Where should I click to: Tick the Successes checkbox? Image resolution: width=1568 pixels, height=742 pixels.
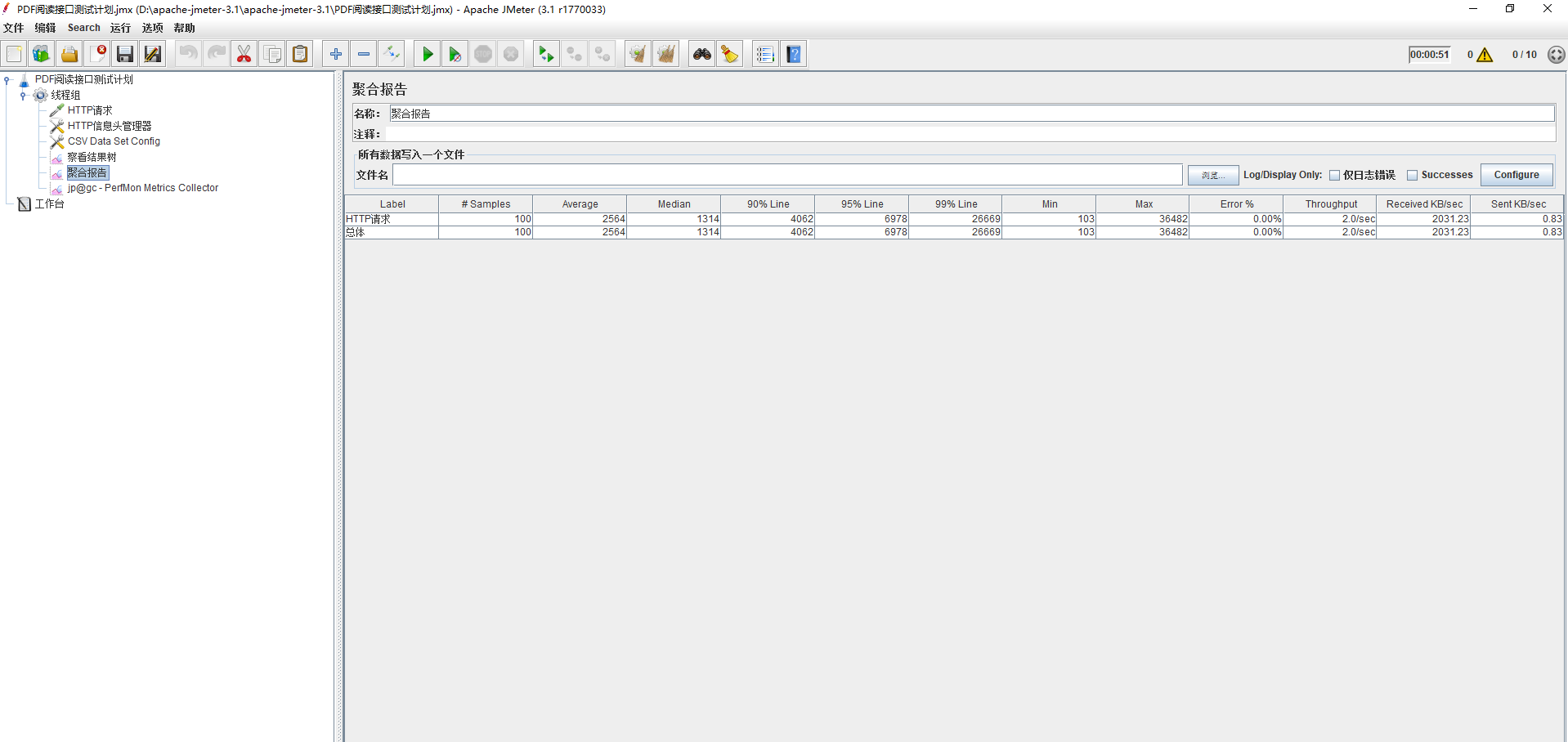(1412, 175)
